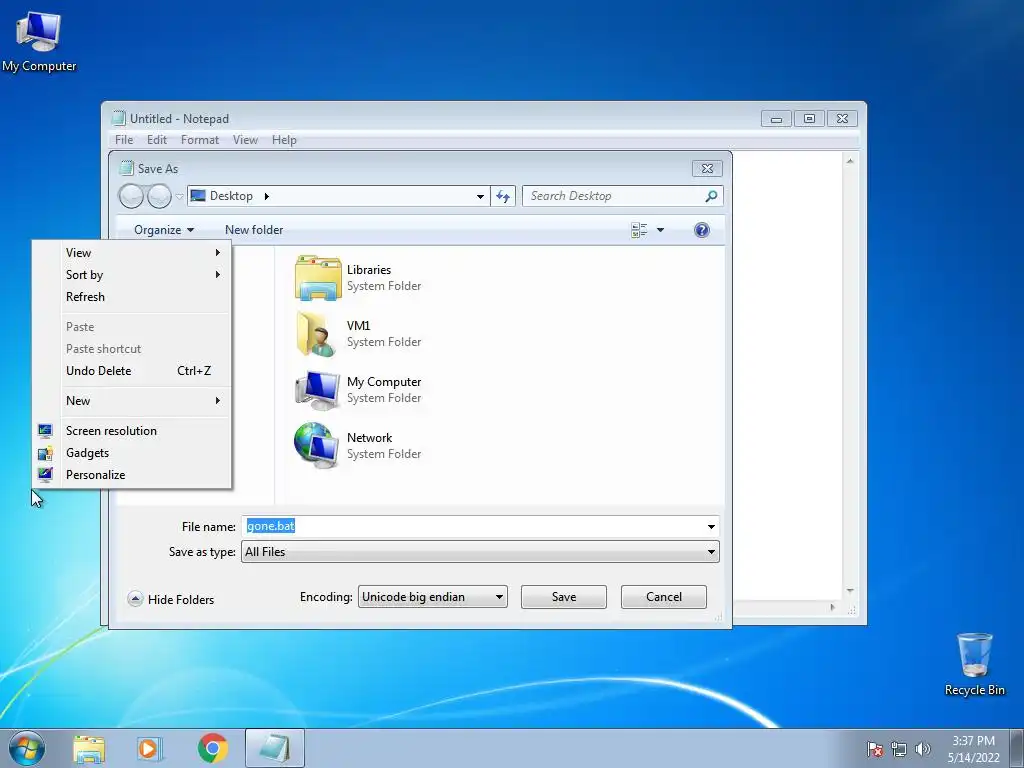Click the Save button
Screen dimensions: 1024x768
pos(564,597)
